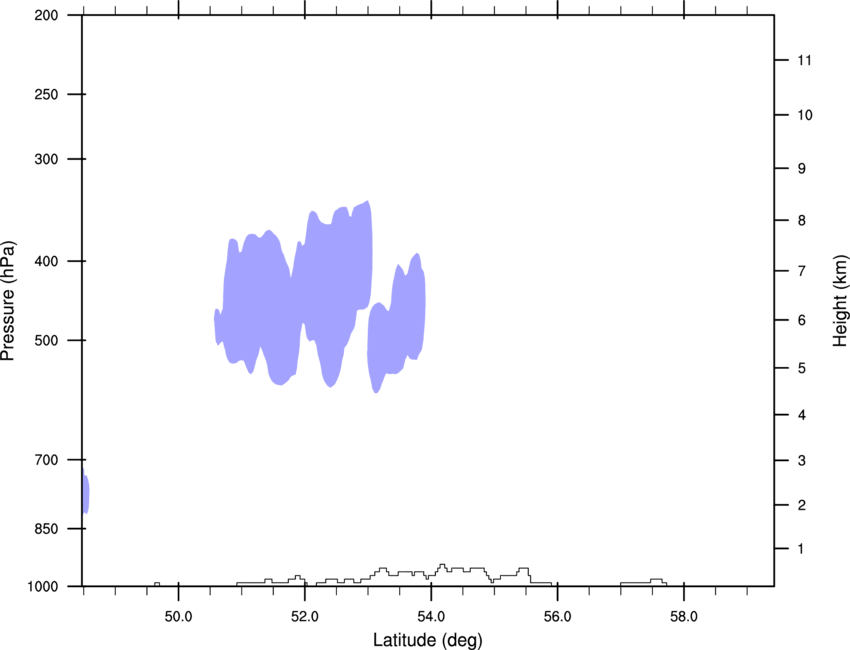Screen dimensions: 850x650
Task: Click the small blue patch at the left edge
Action: click(x=86, y=491)
